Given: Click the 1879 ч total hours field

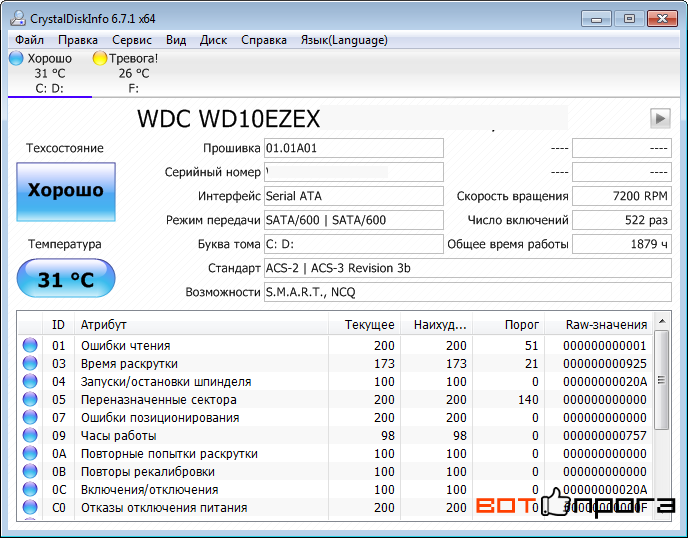Looking at the screenshot, I should click(x=622, y=244).
